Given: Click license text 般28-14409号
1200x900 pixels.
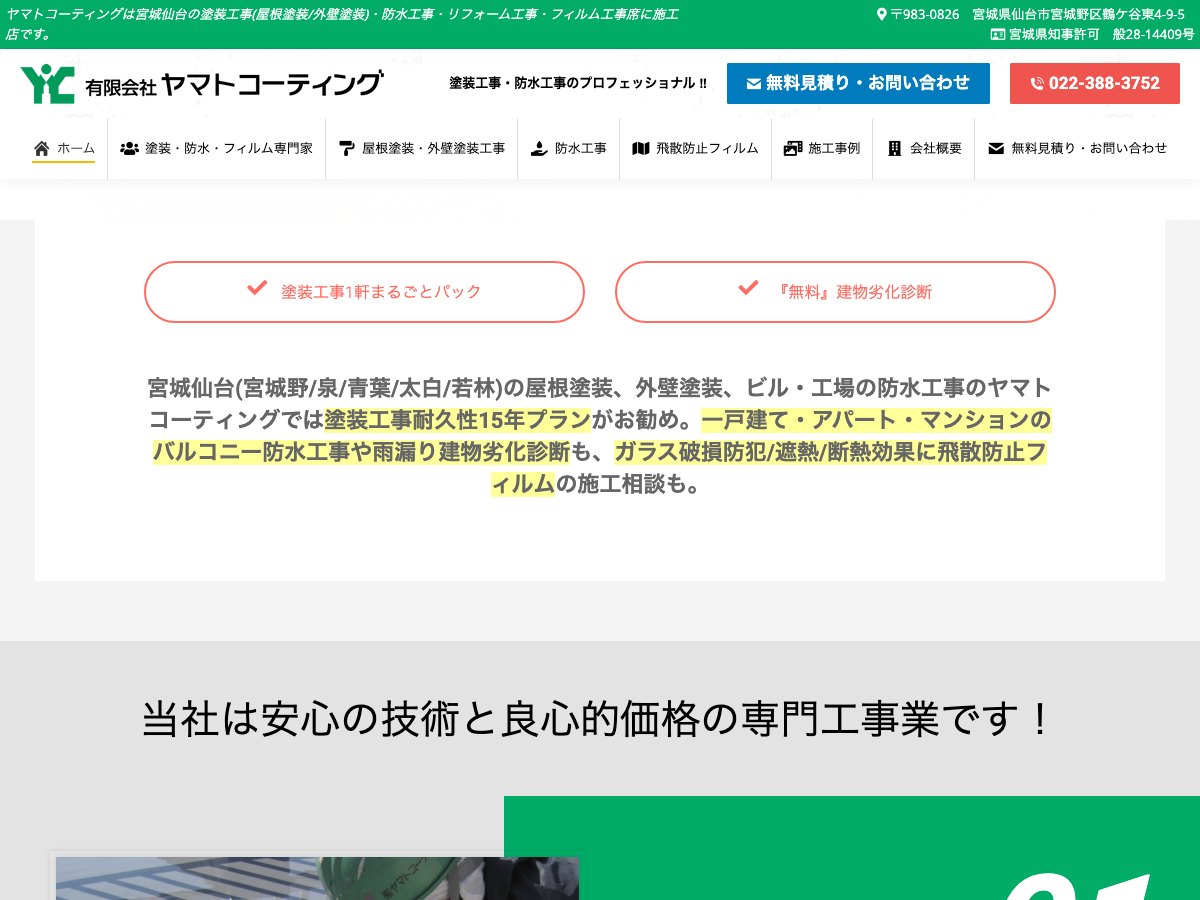Looking at the screenshot, I should point(1153,34).
